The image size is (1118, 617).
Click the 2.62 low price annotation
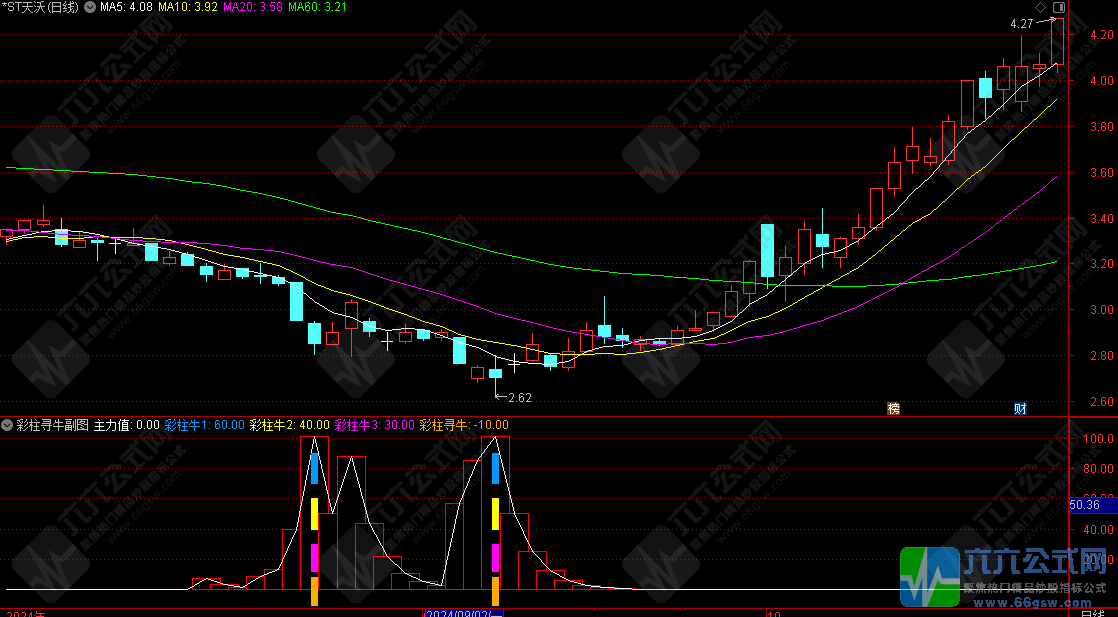[519, 398]
